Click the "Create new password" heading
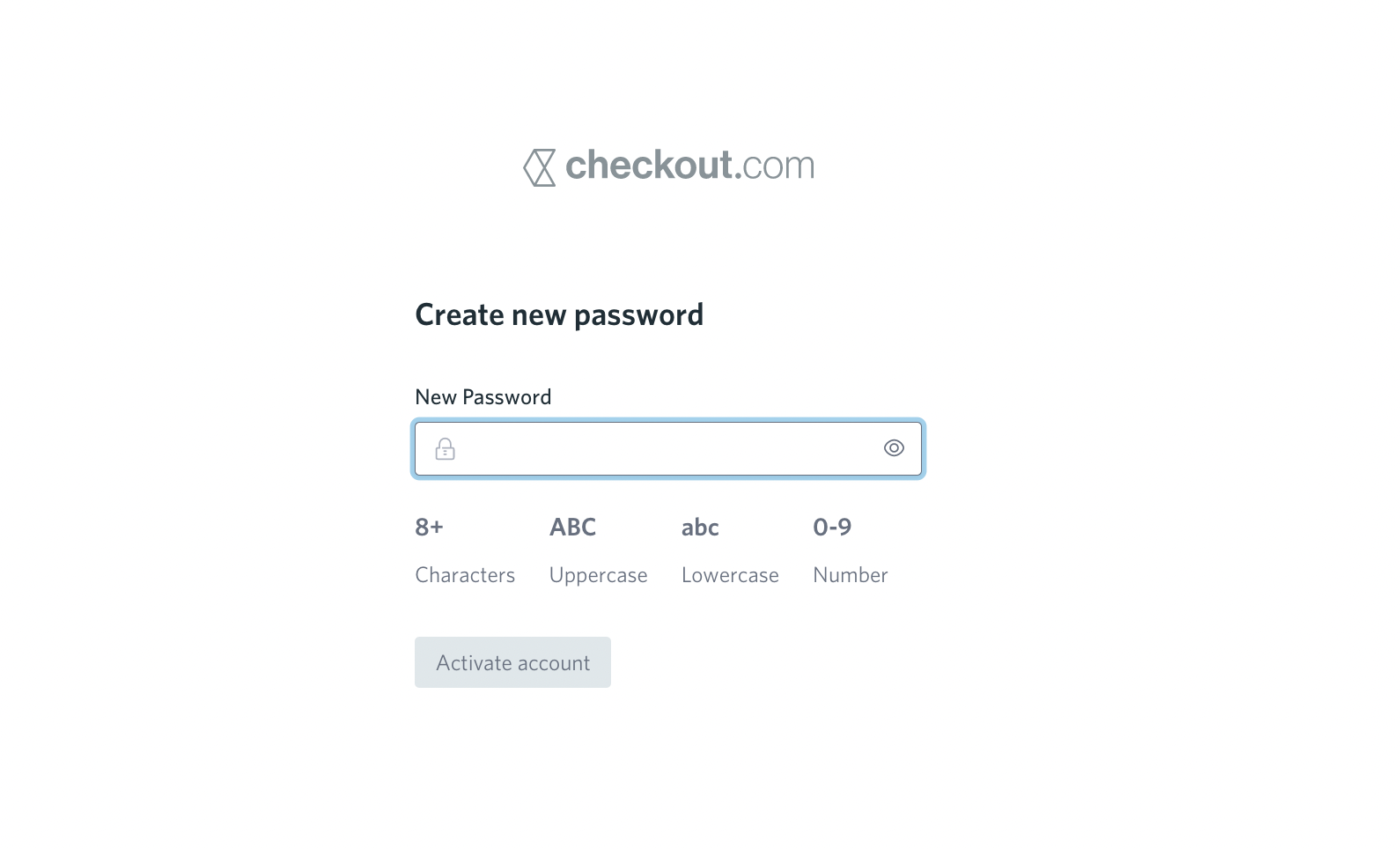Viewport: 1400px width, 849px height. click(559, 315)
